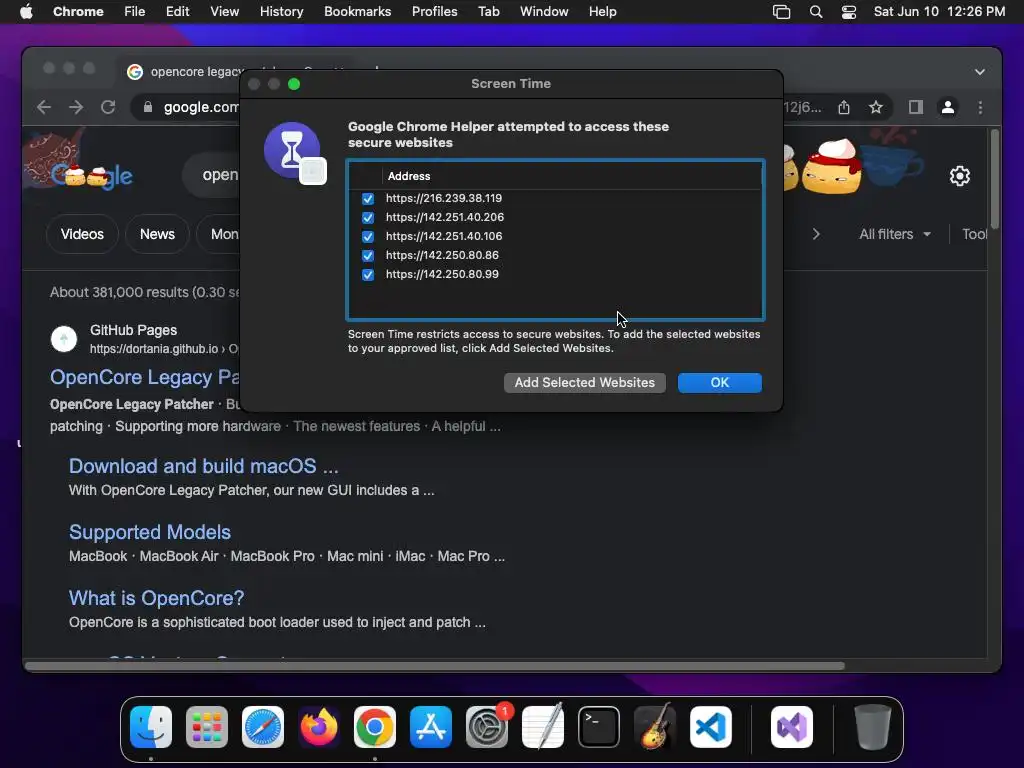
Task: Share this page from the address bar
Action: [x=844, y=107]
